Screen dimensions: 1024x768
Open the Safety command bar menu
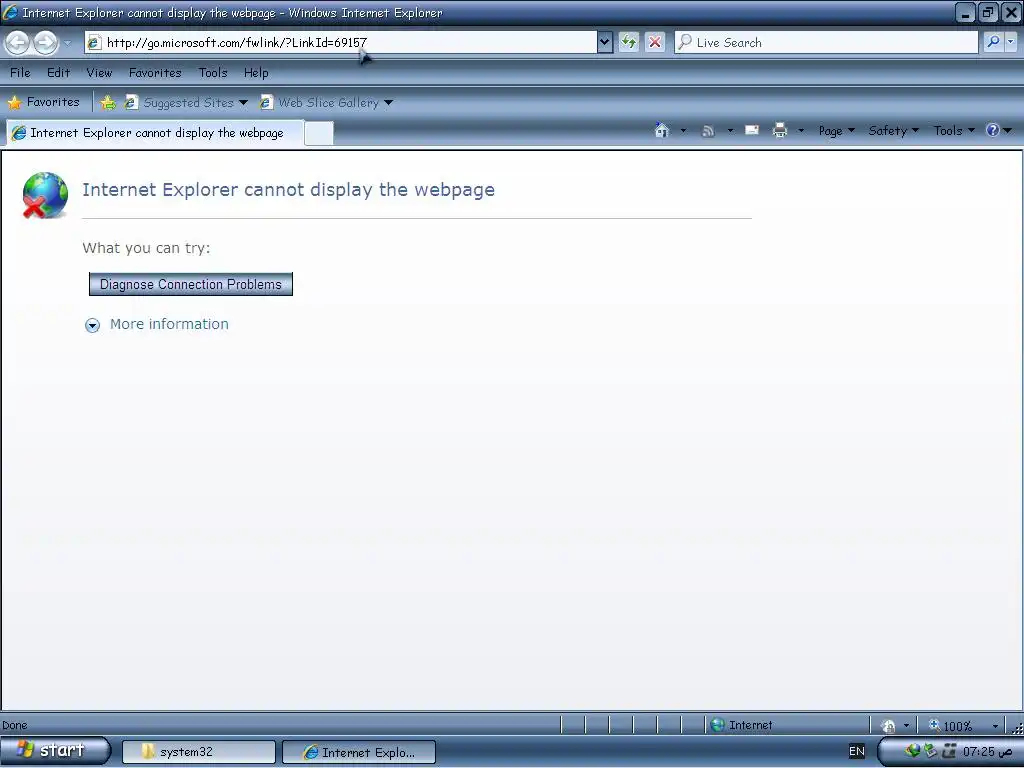893,131
